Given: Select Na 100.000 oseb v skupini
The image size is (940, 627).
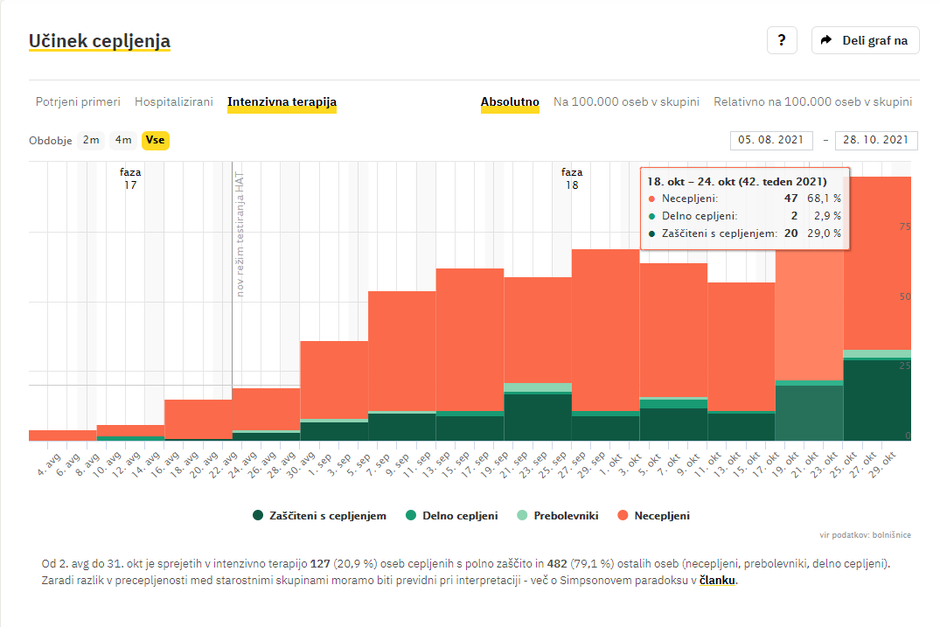Looking at the screenshot, I should click(626, 102).
